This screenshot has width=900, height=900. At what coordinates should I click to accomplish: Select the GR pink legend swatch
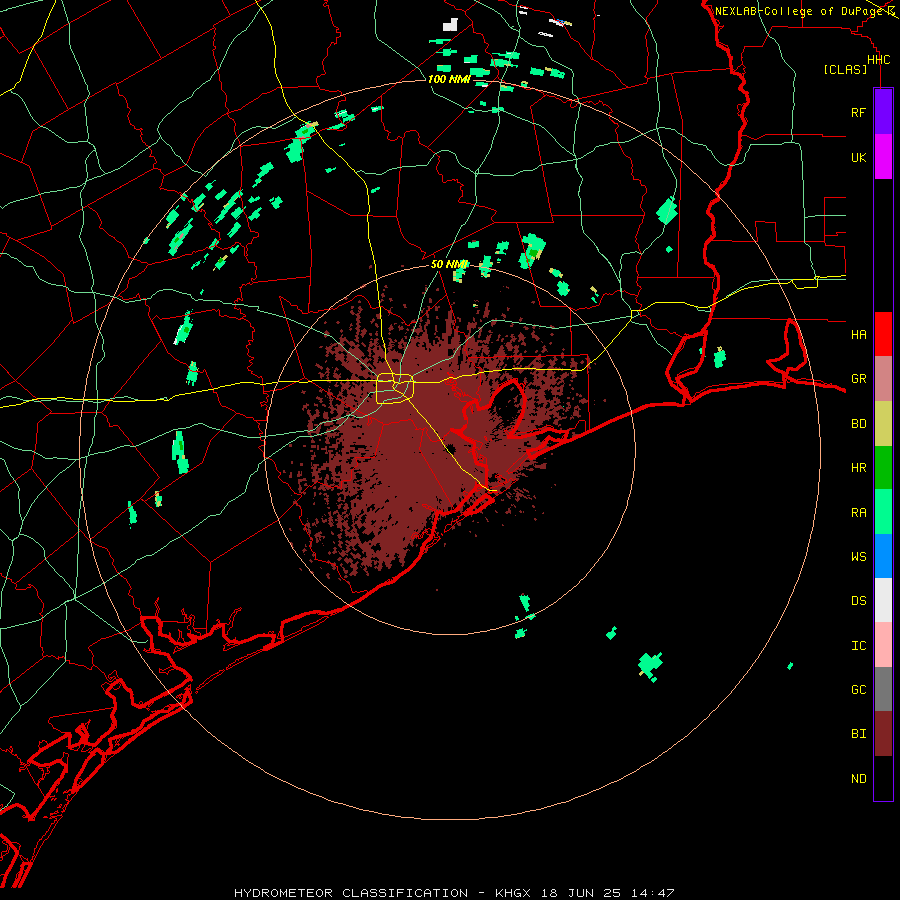click(883, 379)
